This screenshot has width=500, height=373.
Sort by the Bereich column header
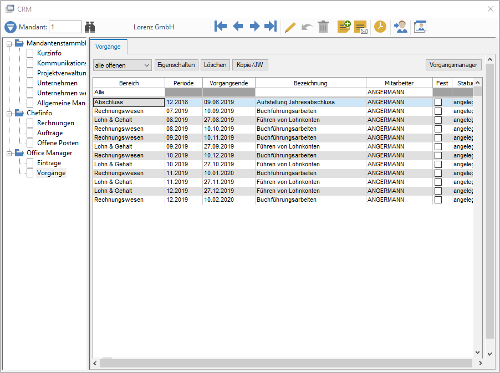tap(129, 83)
